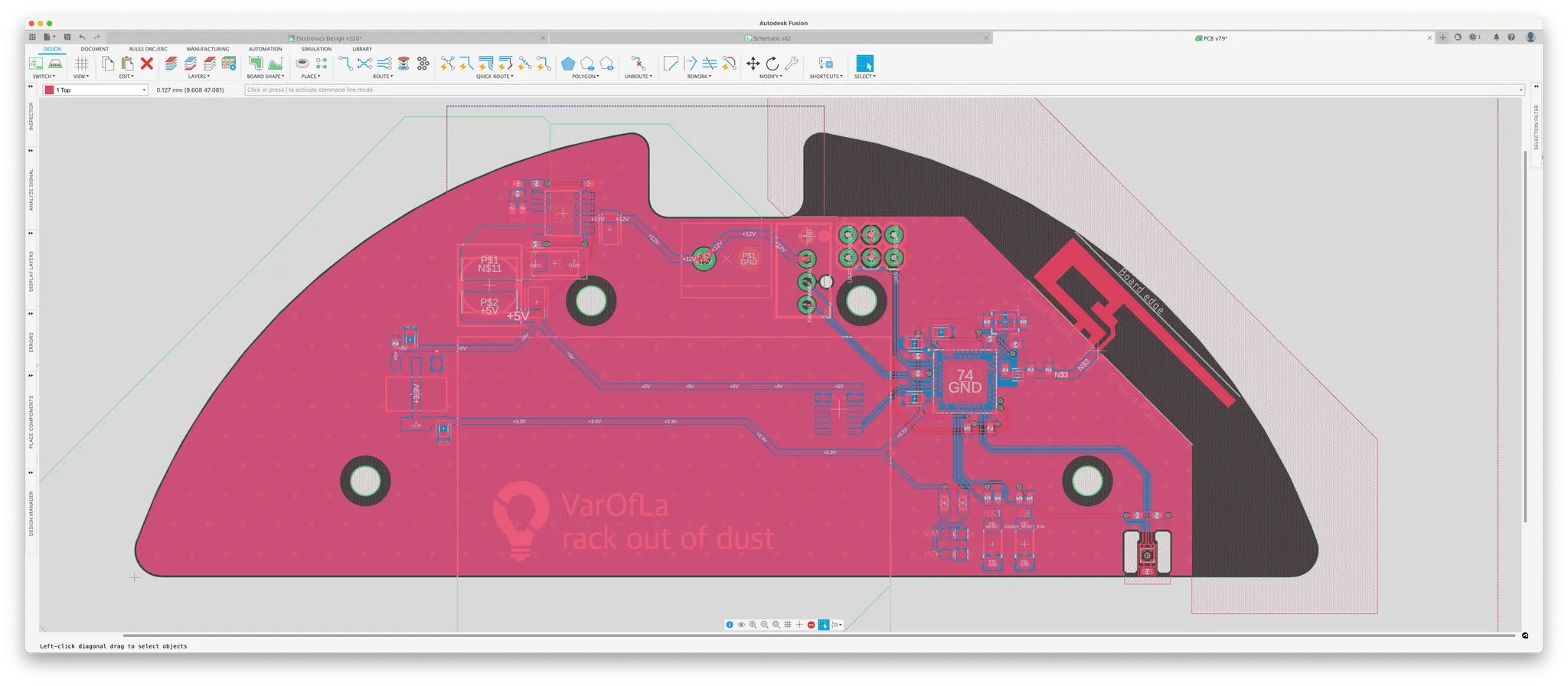
Task: Click the Rules DRC/ERC tab
Action: coord(148,49)
